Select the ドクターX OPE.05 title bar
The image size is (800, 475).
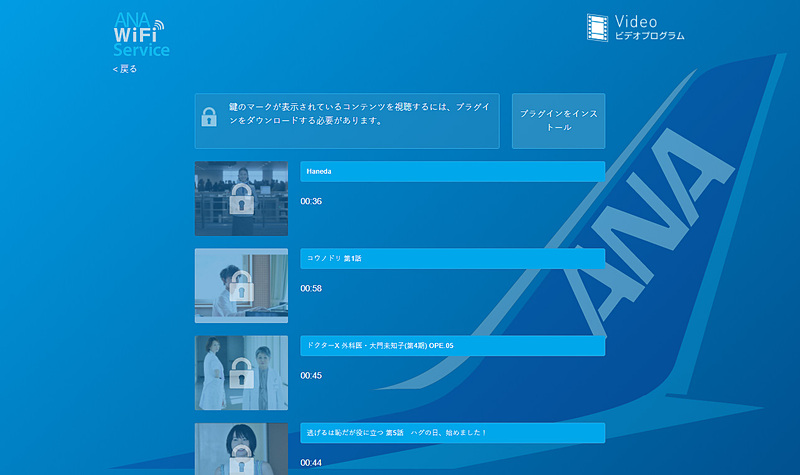(x=453, y=346)
